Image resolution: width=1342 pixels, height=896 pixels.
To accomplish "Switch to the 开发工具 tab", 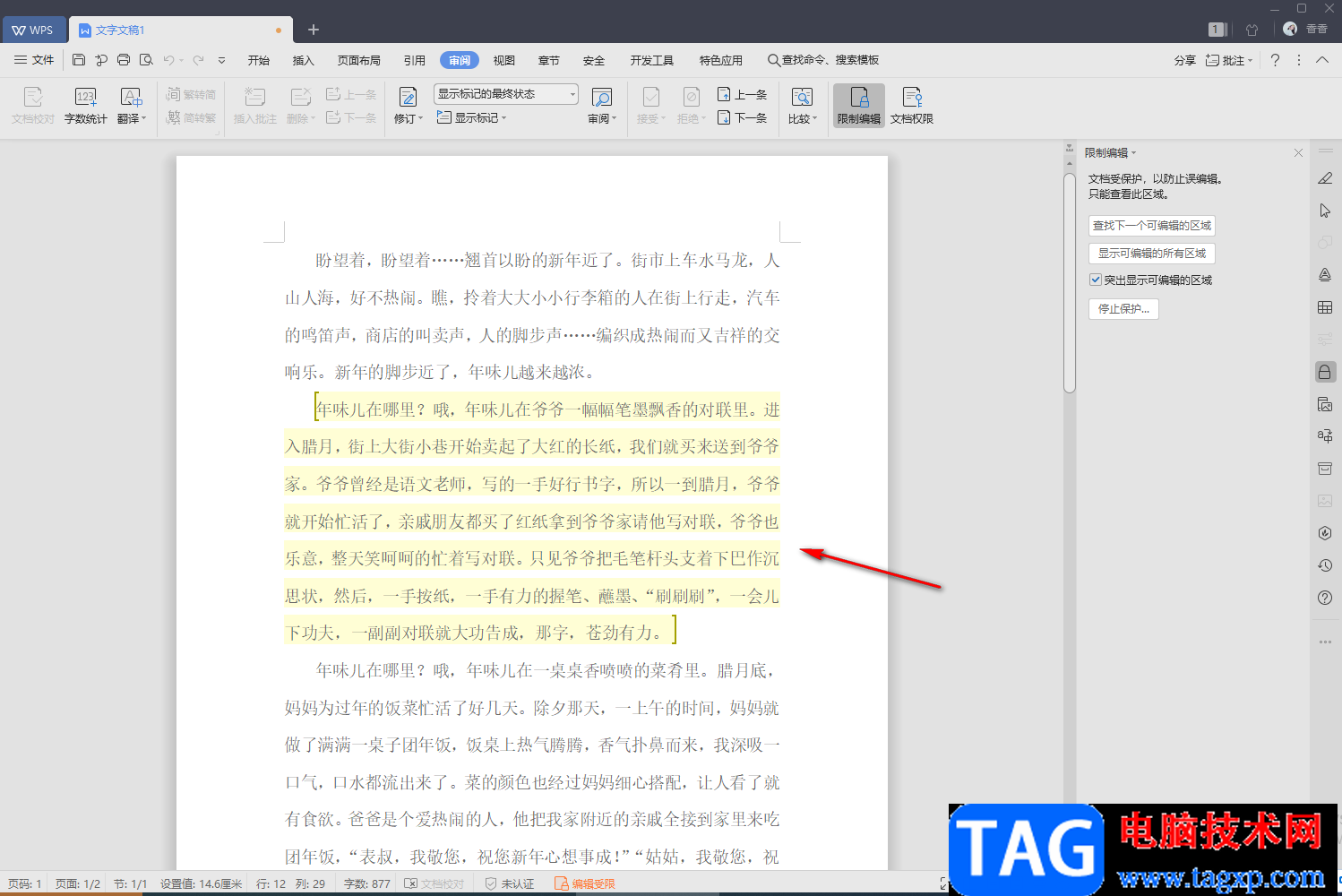I will click(652, 60).
